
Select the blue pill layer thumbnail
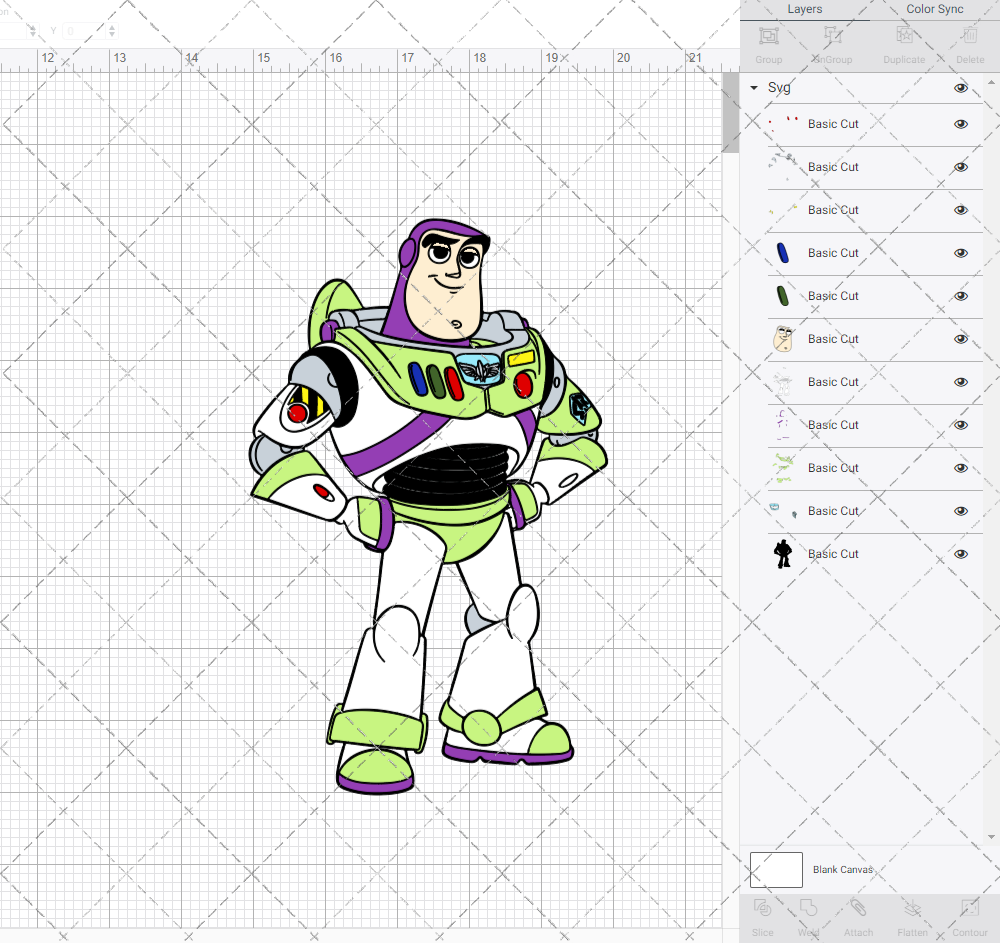coord(783,253)
